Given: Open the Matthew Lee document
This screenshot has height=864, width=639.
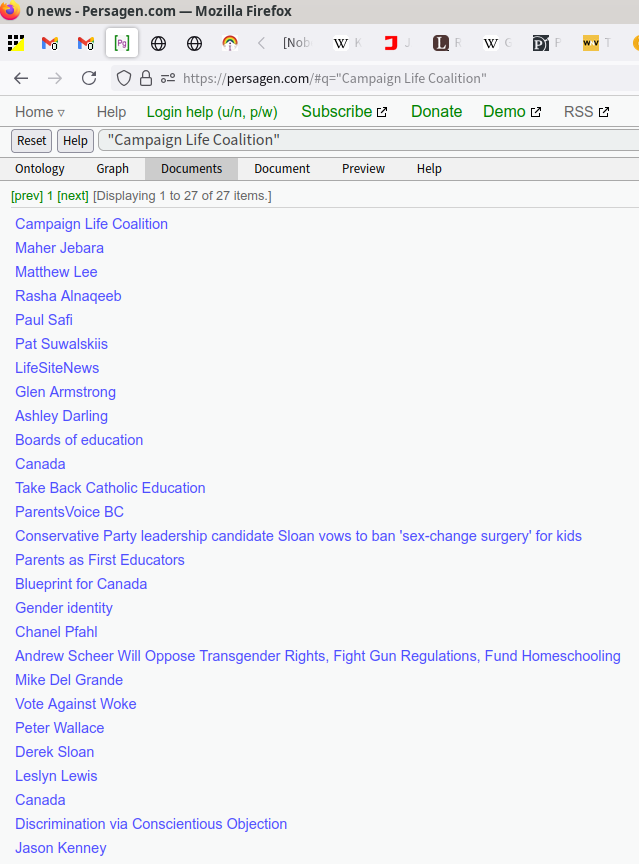Looking at the screenshot, I should (56, 272).
